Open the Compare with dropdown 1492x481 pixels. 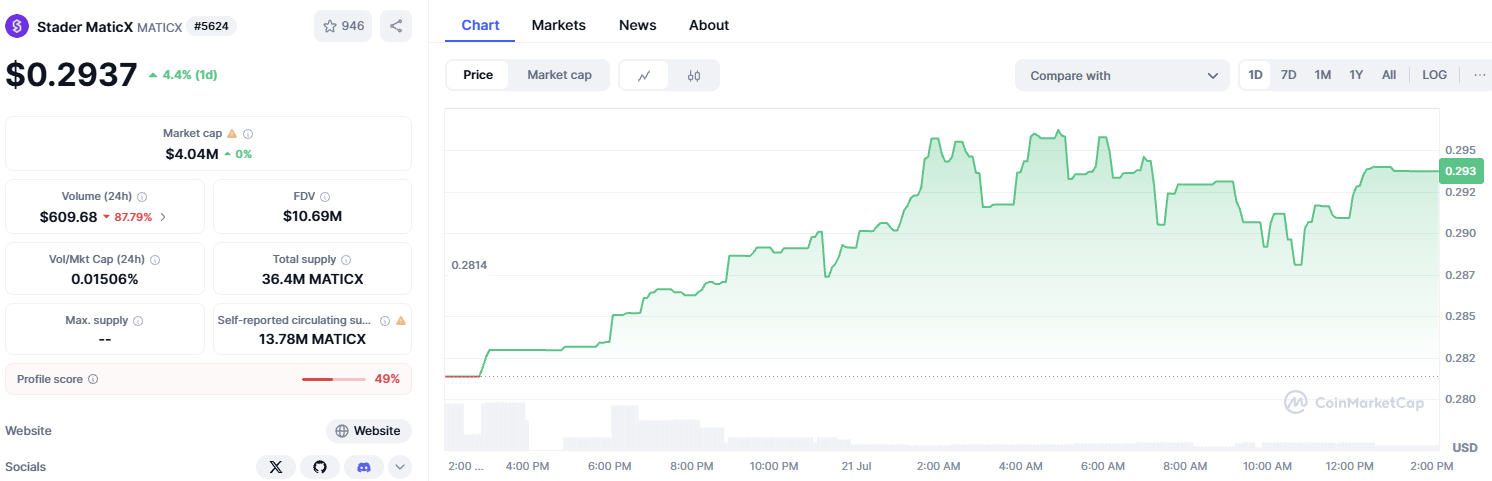point(1122,75)
